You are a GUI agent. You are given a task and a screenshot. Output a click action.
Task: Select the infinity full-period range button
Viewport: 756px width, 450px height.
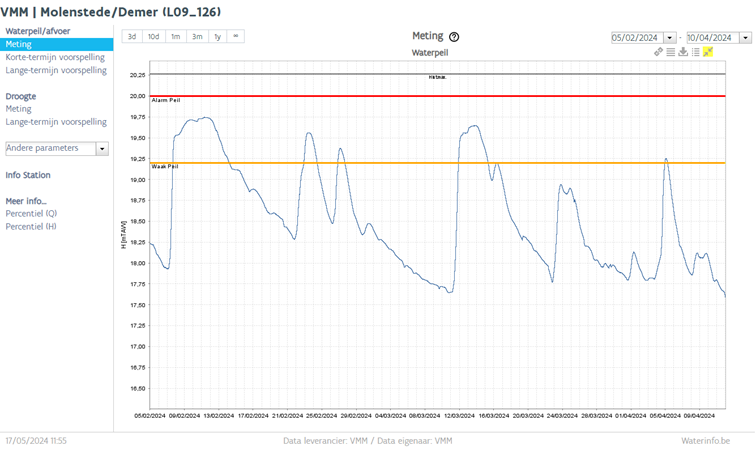click(235, 36)
